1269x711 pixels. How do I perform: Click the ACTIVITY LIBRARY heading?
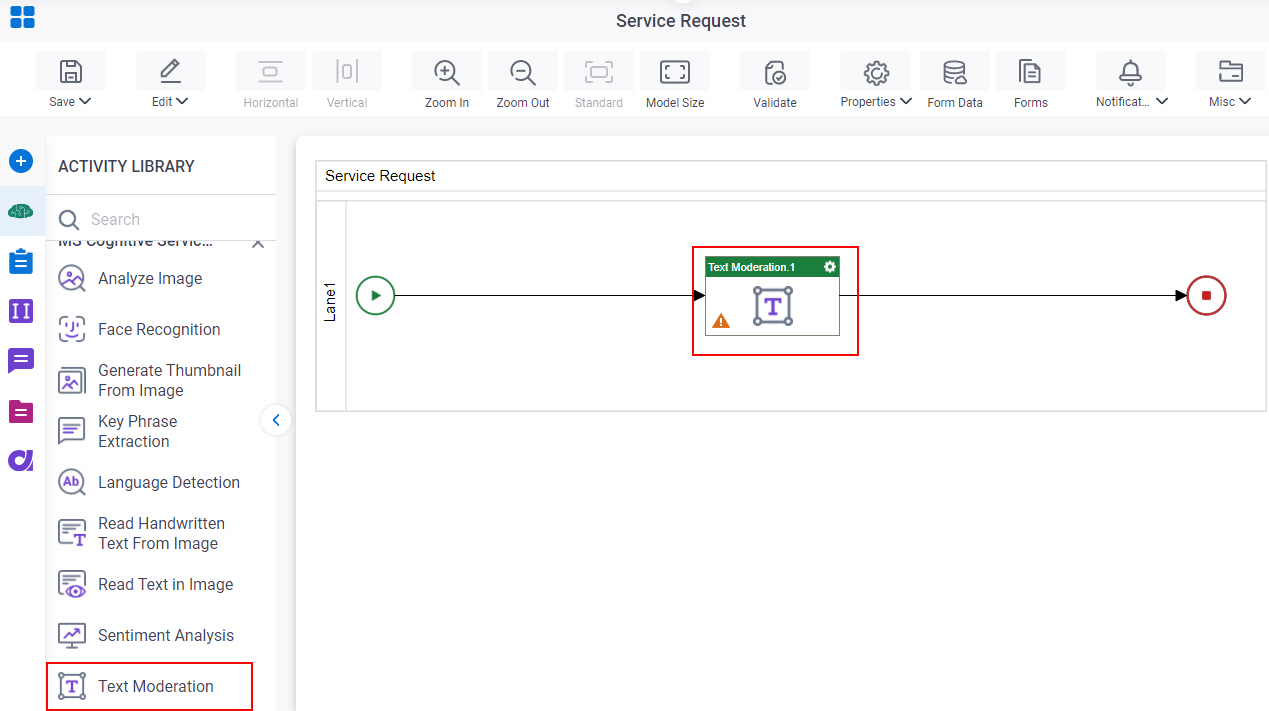click(126, 166)
